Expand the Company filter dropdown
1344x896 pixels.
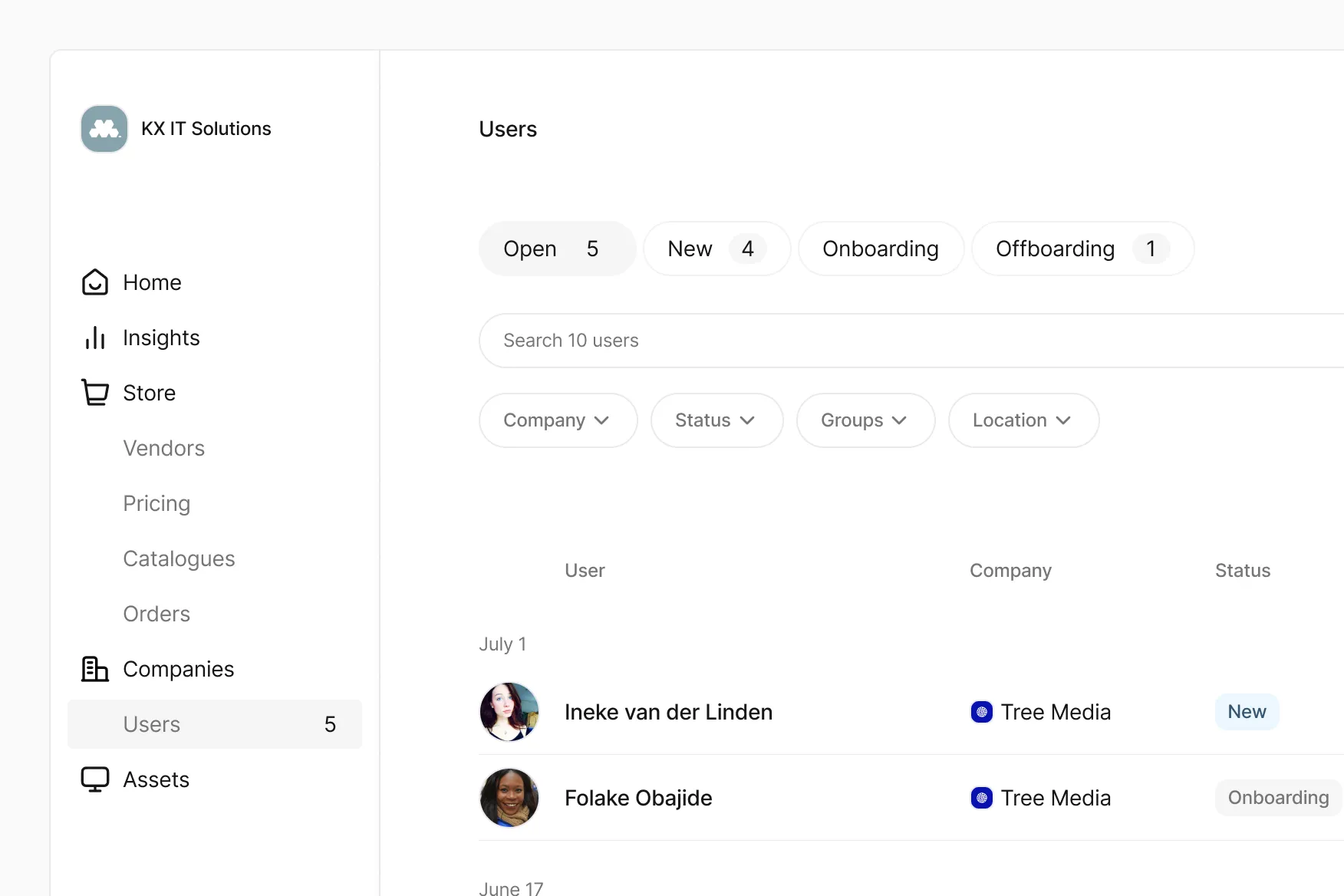pos(558,420)
